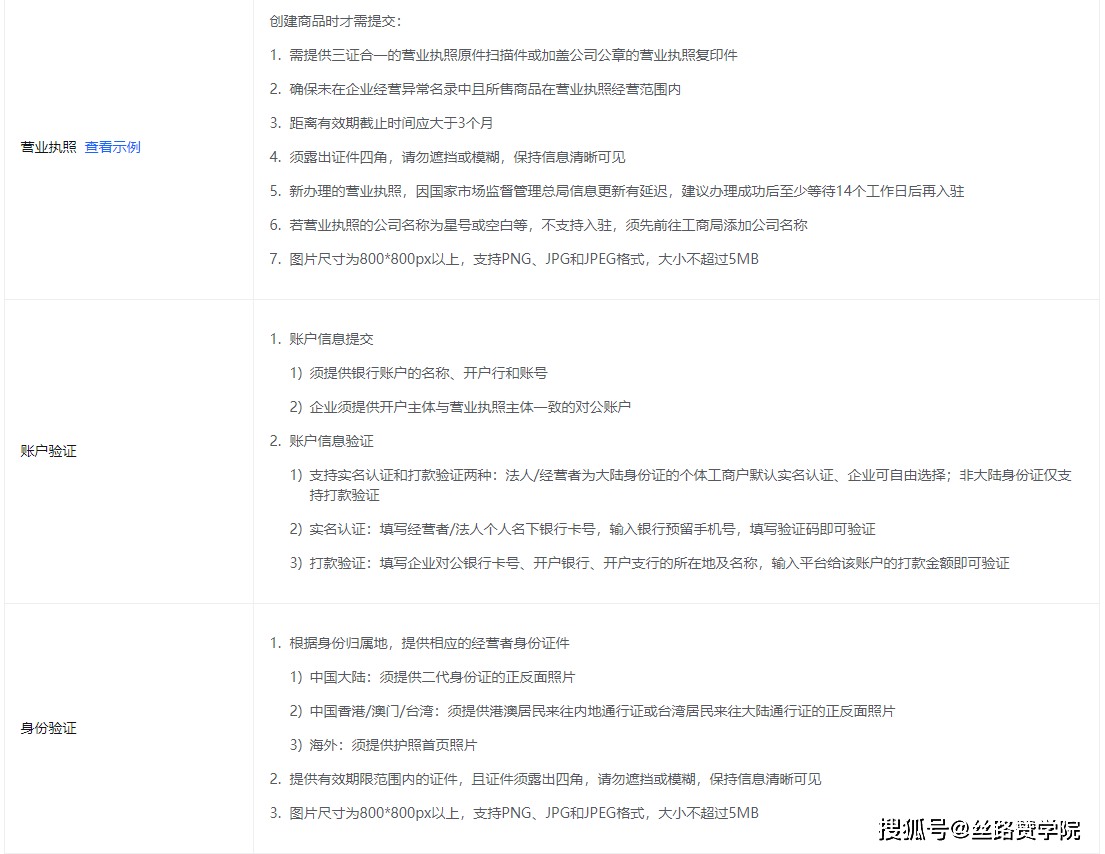Click the line about 银行账户的名称、开户行和账号
The width and height of the screenshot is (1105, 854).
click(419, 373)
